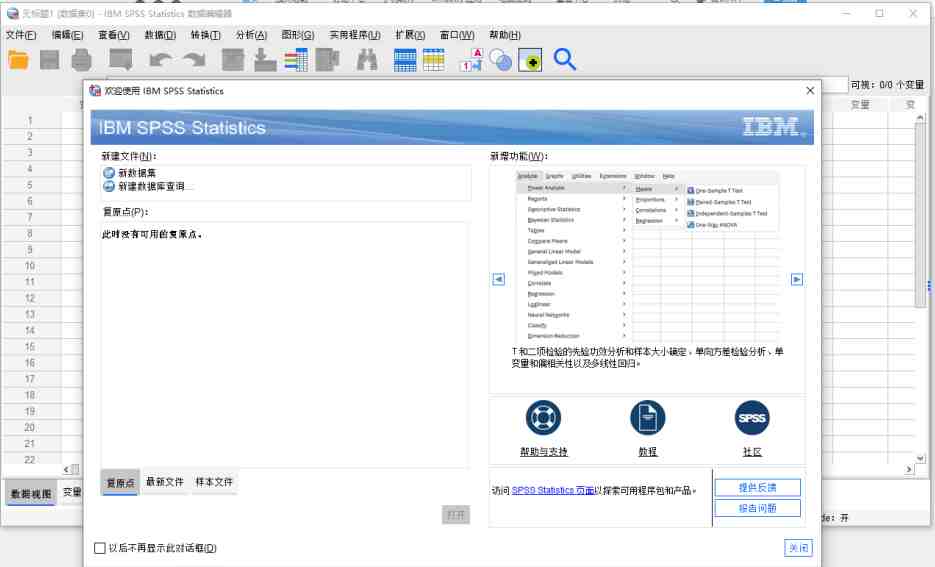Open the 窗口(W) menu

[457, 35]
